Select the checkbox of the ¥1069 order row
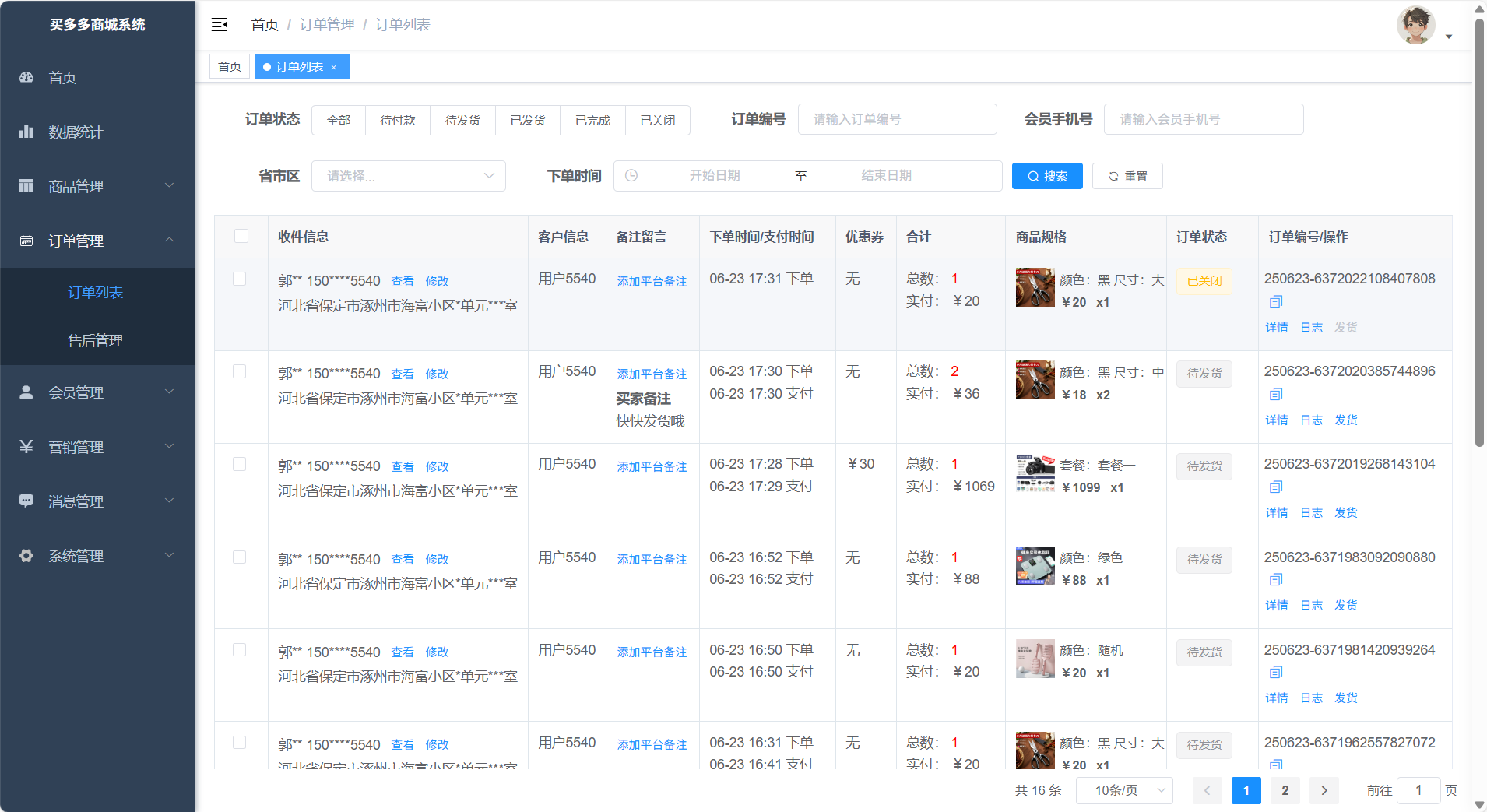 point(240,464)
